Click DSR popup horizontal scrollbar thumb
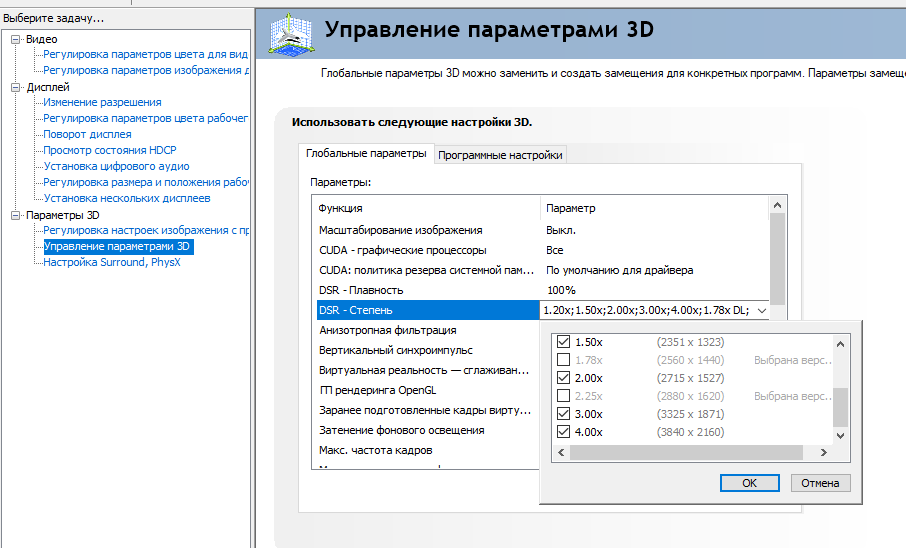 (686, 453)
